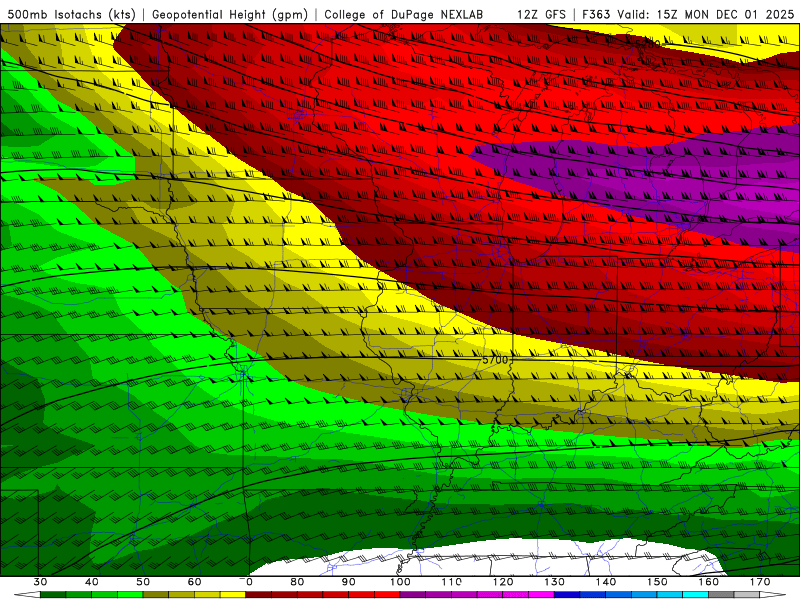The image size is (800, 600).
Task: Click the 80 label on the color scale
Action: pyautogui.click(x=297, y=582)
